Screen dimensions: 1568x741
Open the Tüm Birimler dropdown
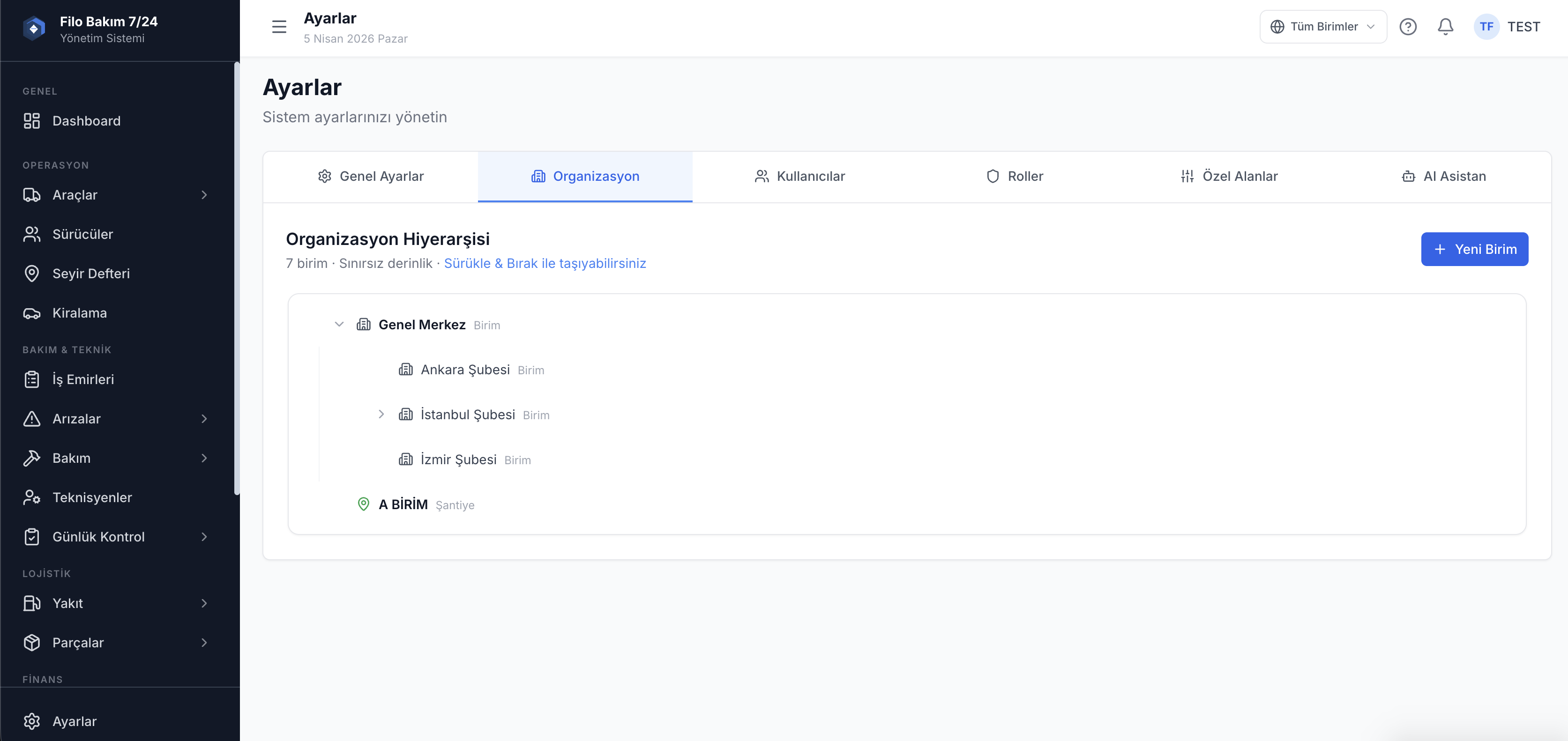(x=1323, y=27)
